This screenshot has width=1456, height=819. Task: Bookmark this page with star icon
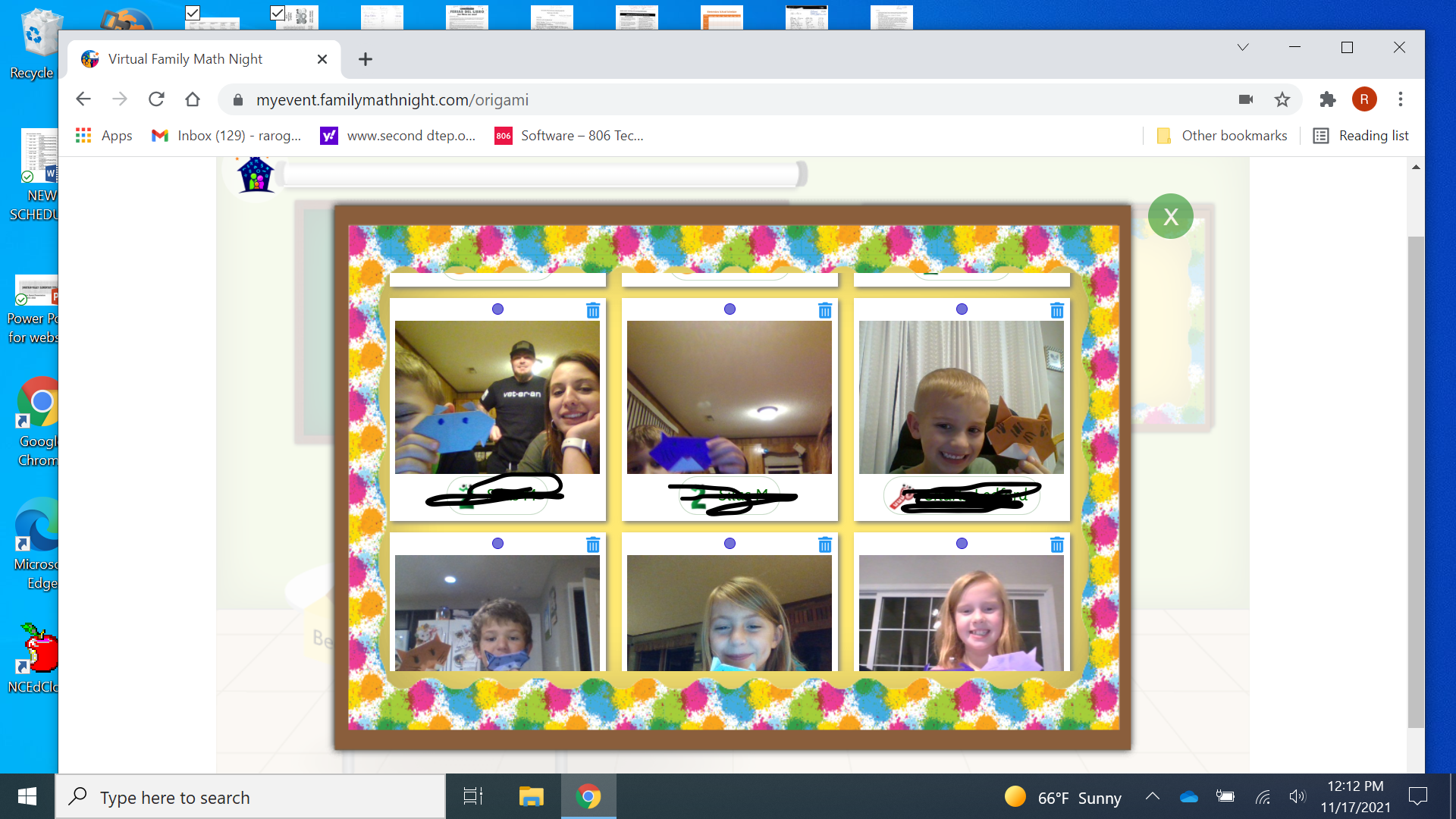[x=1282, y=99]
